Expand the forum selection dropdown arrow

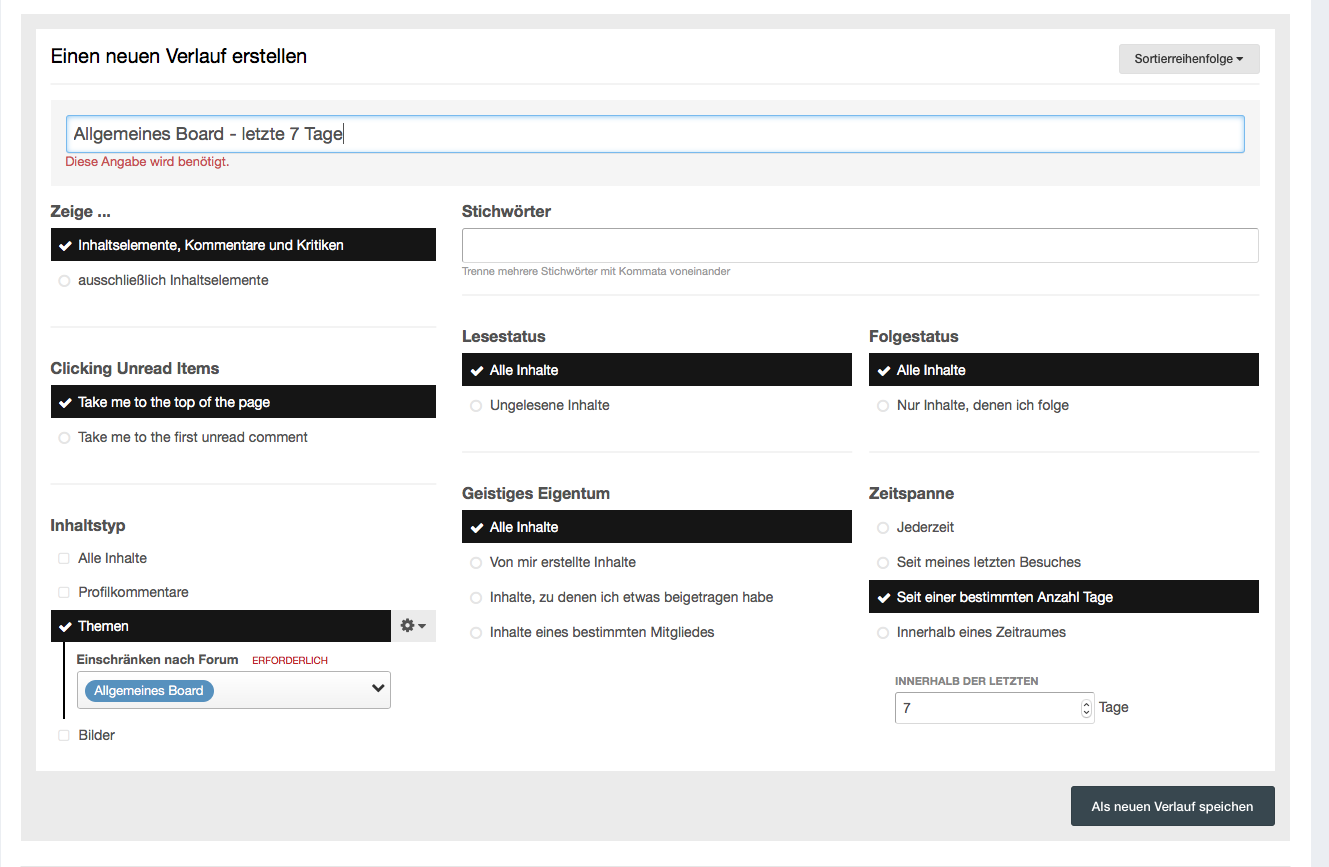[378, 689]
